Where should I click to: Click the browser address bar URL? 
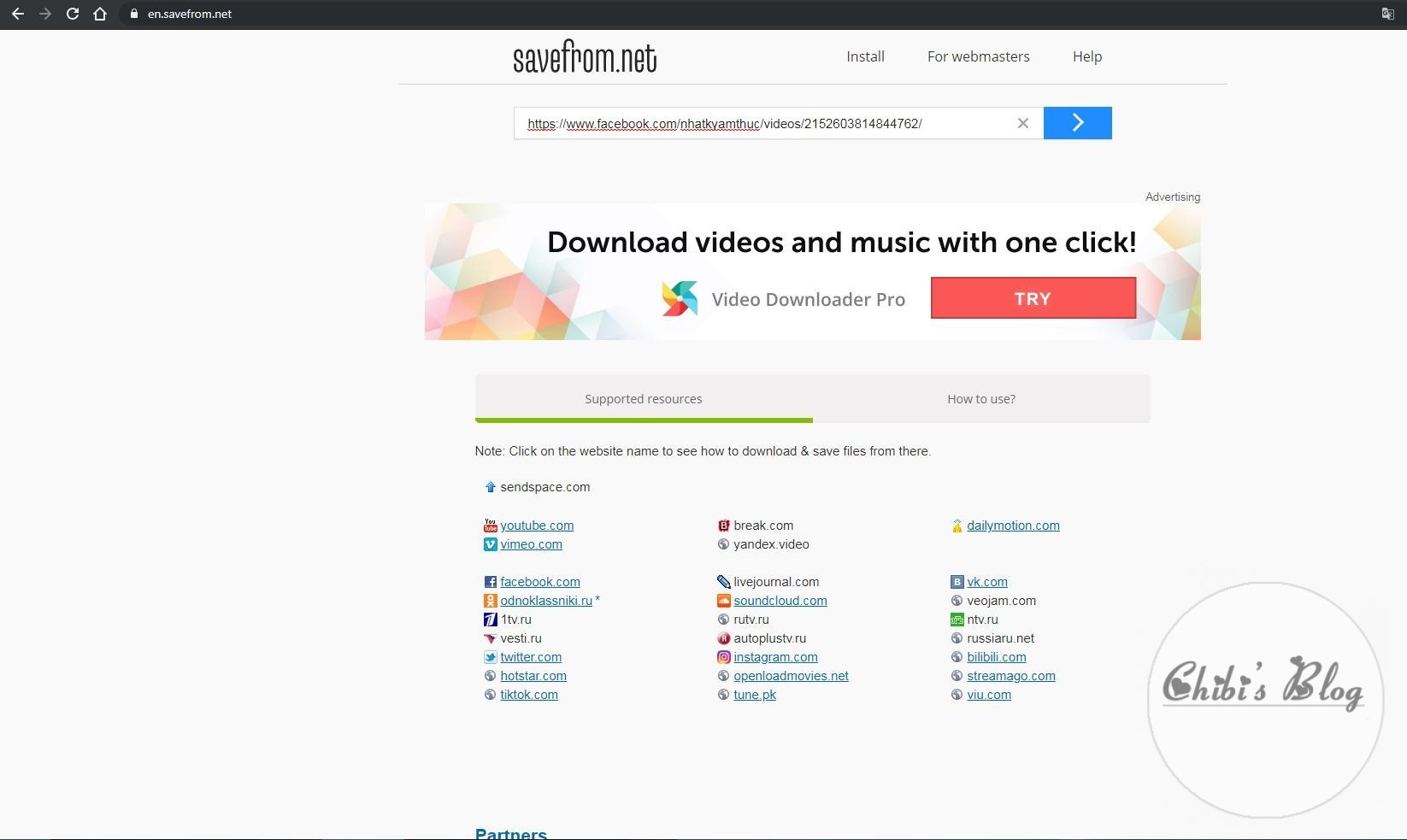[x=190, y=14]
